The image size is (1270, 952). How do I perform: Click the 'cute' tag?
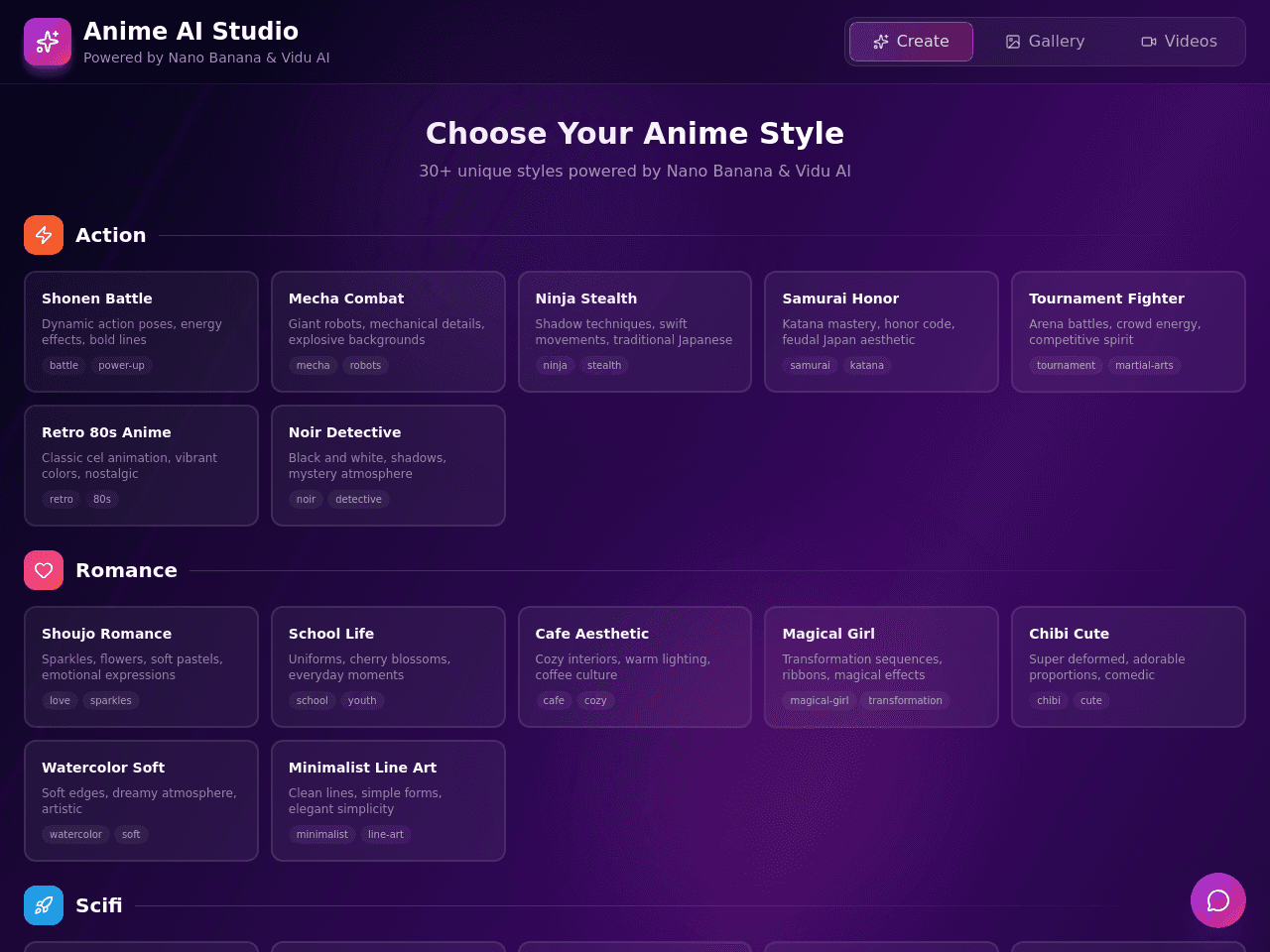coord(1091,700)
